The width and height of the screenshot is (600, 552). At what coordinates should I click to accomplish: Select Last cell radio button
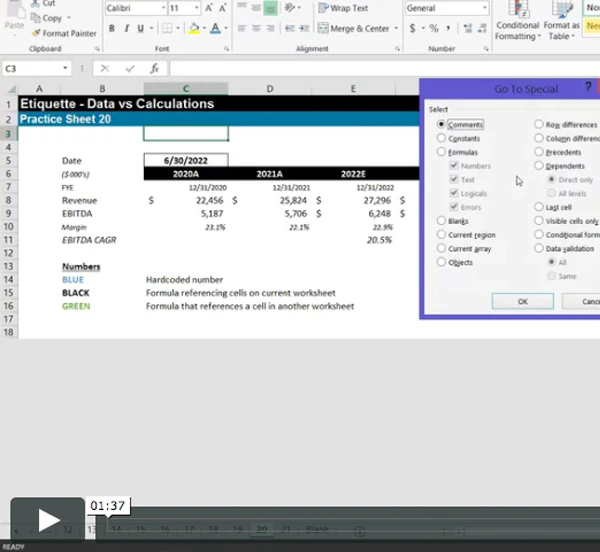[539, 207]
